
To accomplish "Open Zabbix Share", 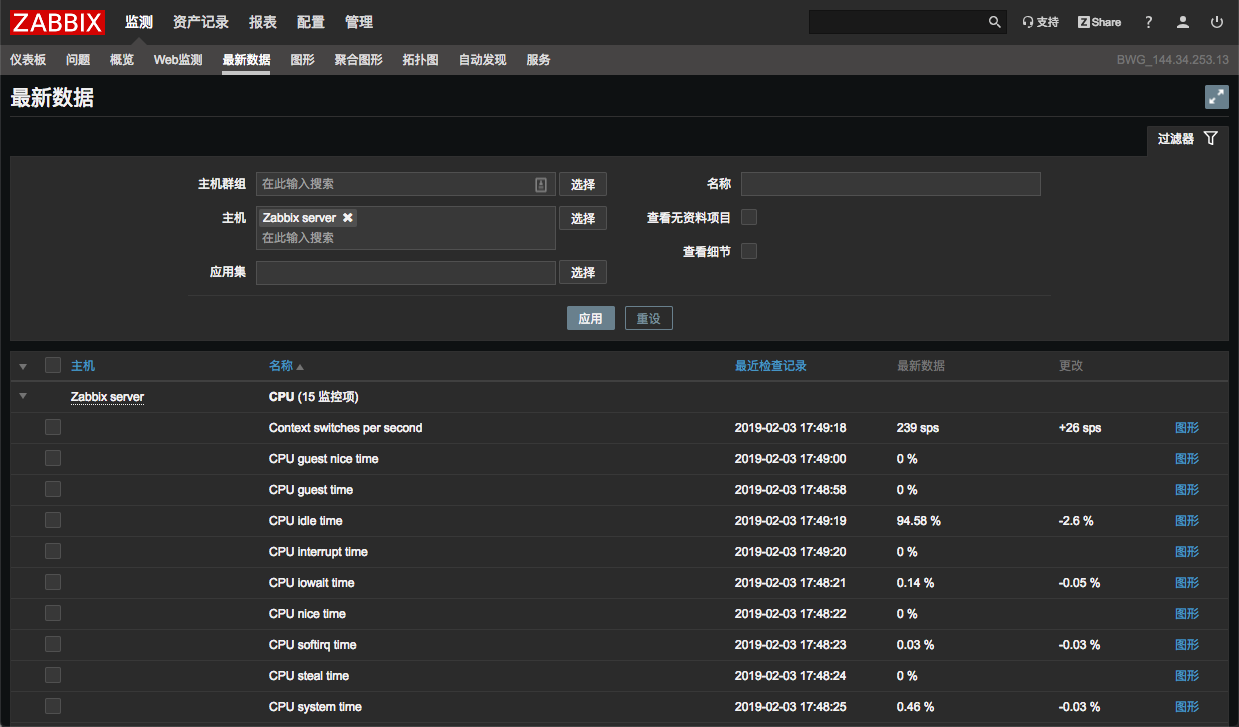I will click(x=1099, y=22).
